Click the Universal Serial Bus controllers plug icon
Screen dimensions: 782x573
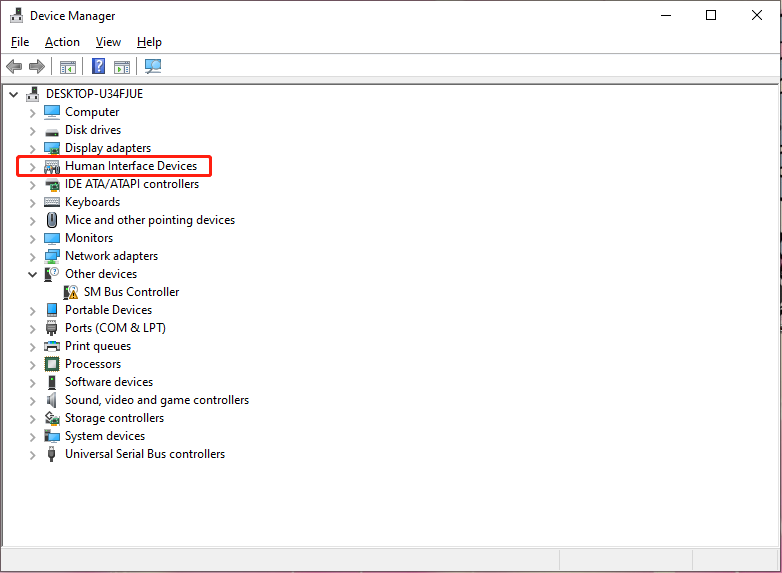coord(51,454)
